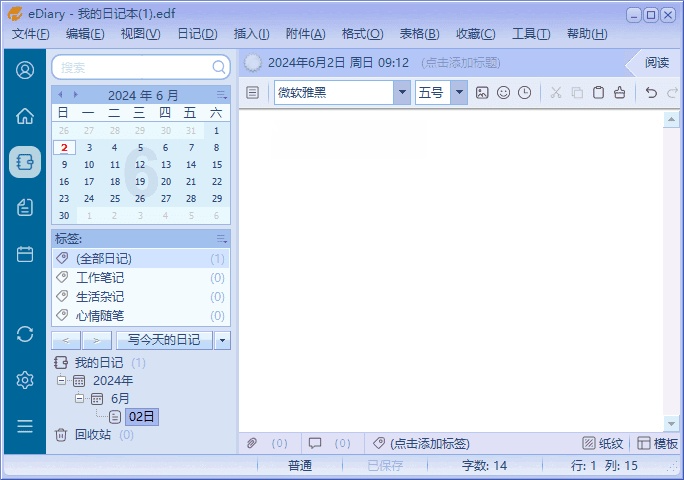Click the 写今天的日记 button
This screenshot has height=480, width=684.
[x=164, y=340]
